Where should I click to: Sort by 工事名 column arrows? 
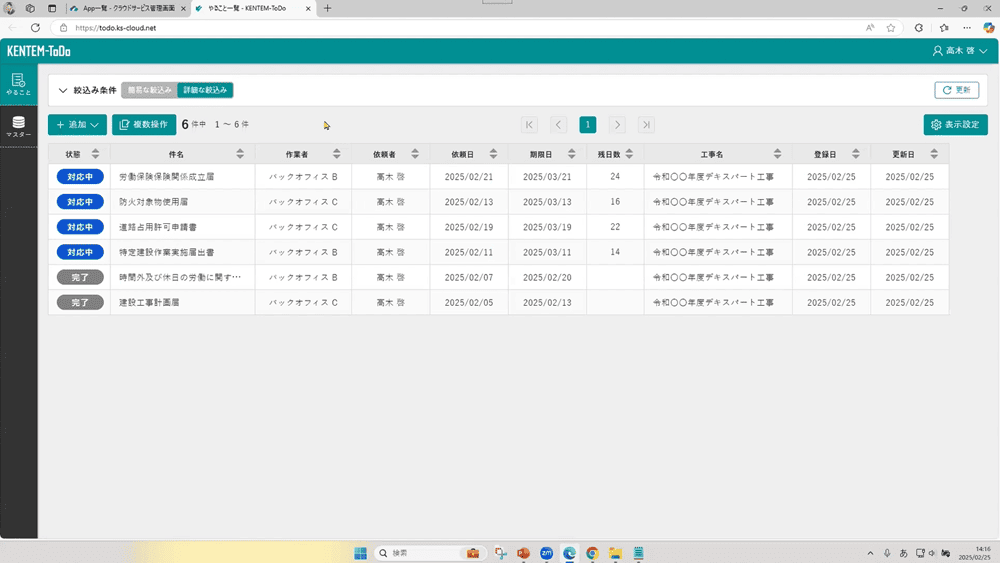(x=777, y=154)
